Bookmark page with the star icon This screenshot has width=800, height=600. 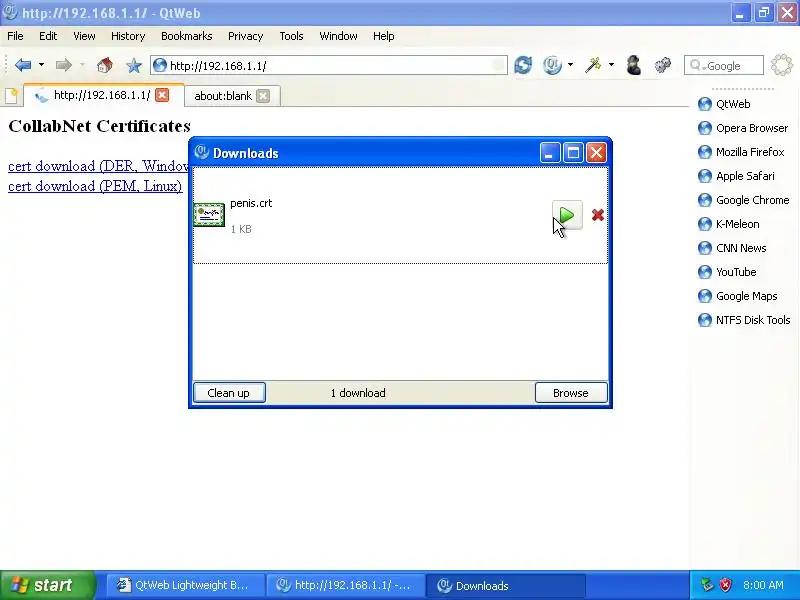point(134,65)
